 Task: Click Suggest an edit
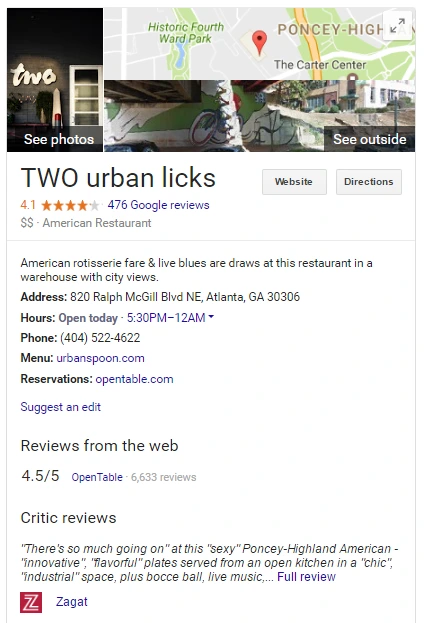[61, 407]
